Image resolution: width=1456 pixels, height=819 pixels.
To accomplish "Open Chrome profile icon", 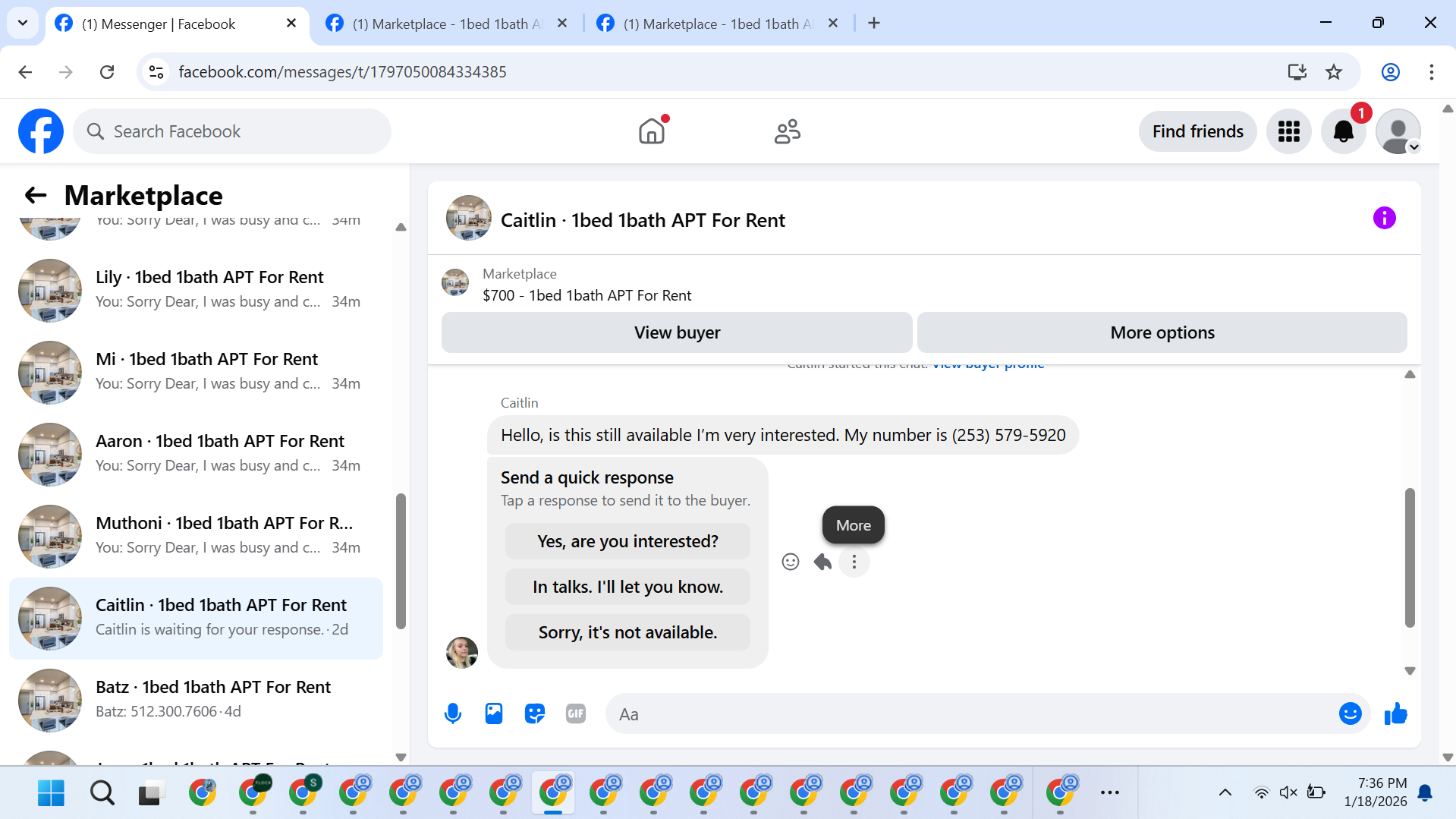I will click(x=1390, y=72).
